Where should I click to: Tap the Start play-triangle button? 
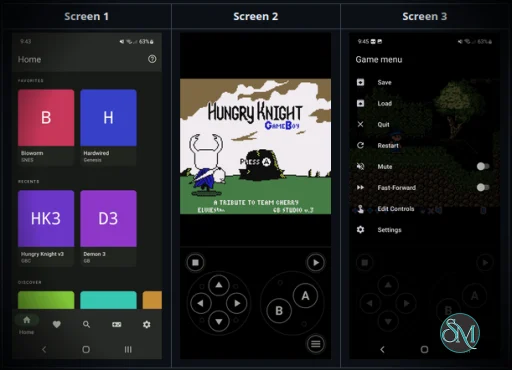point(316,263)
